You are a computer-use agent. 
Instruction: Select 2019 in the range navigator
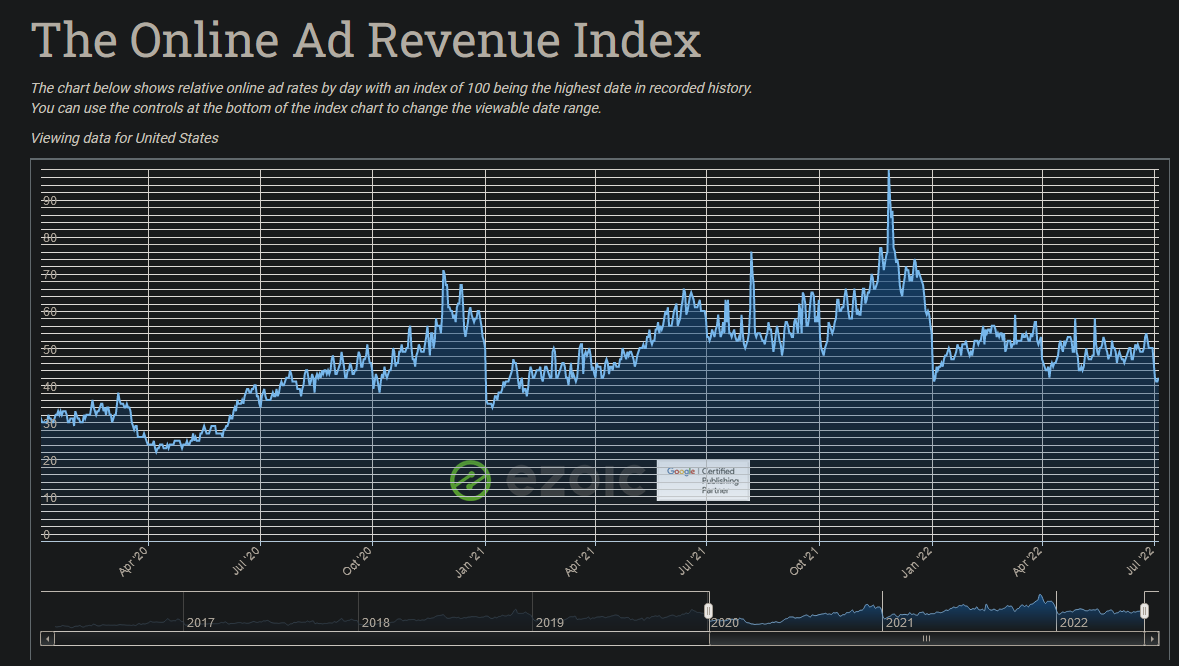[x=550, y=622]
